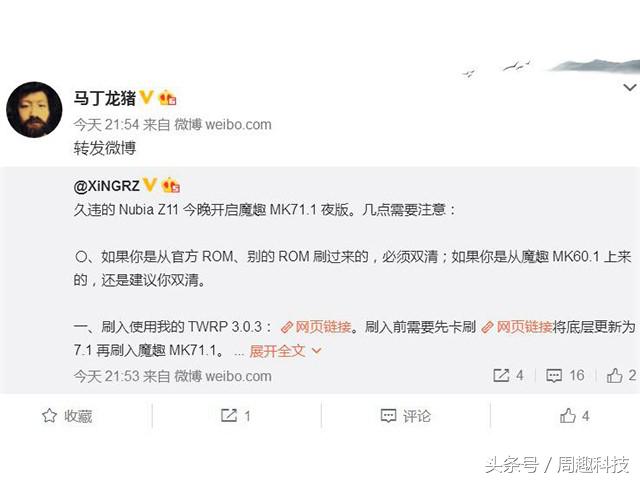The height and width of the screenshot is (480, 640).
Task: Open the 马丁龙猪 username link
Action: click(104, 98)
